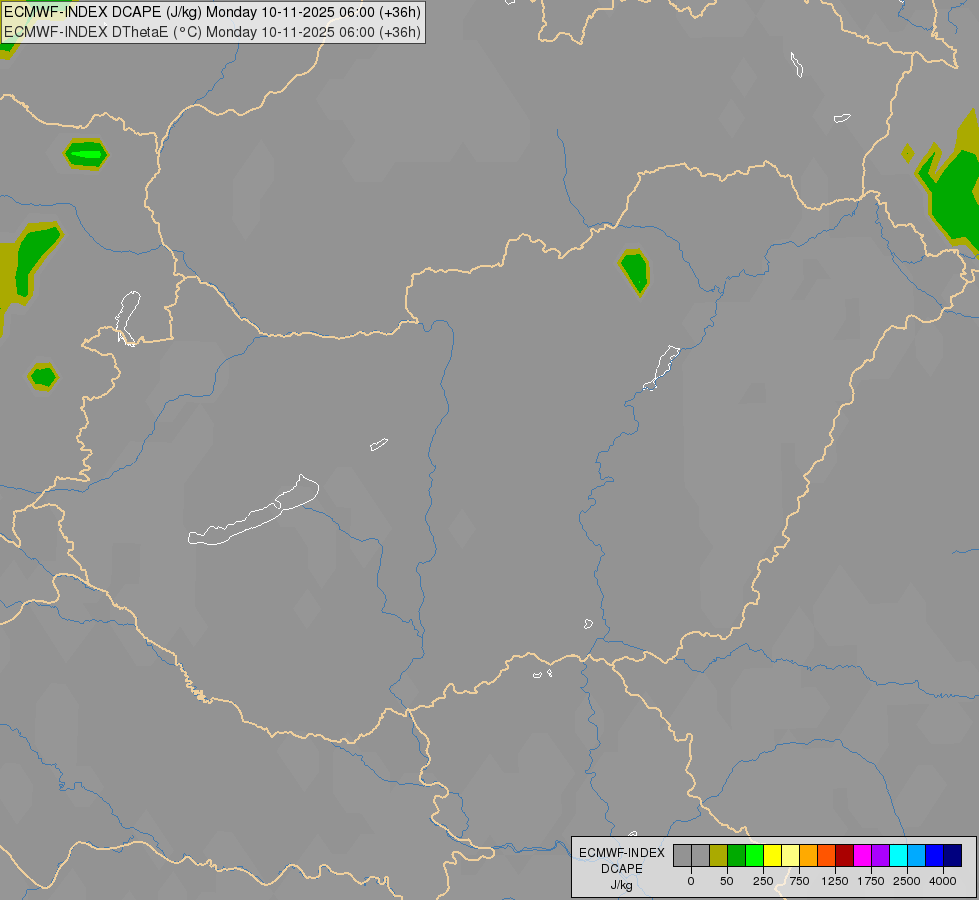979x900 pixels.
Task: Click the Lake Tisza outline in the east
Action: (662, 368)
